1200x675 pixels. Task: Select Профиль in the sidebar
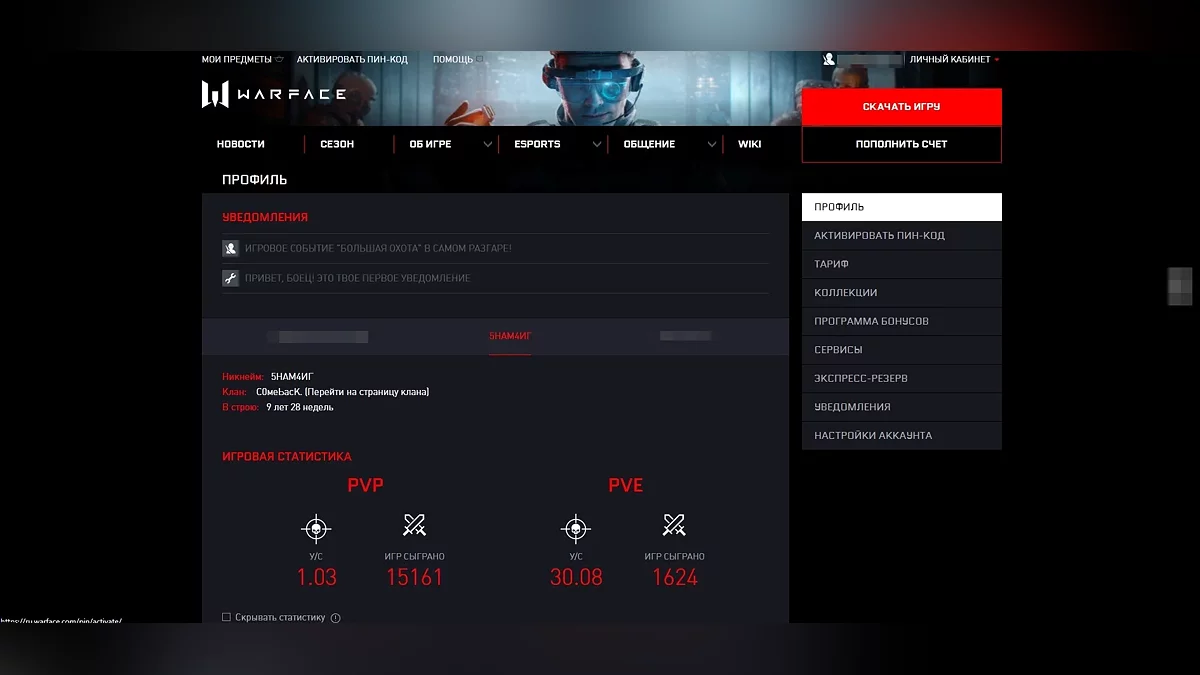click(902, 207)
